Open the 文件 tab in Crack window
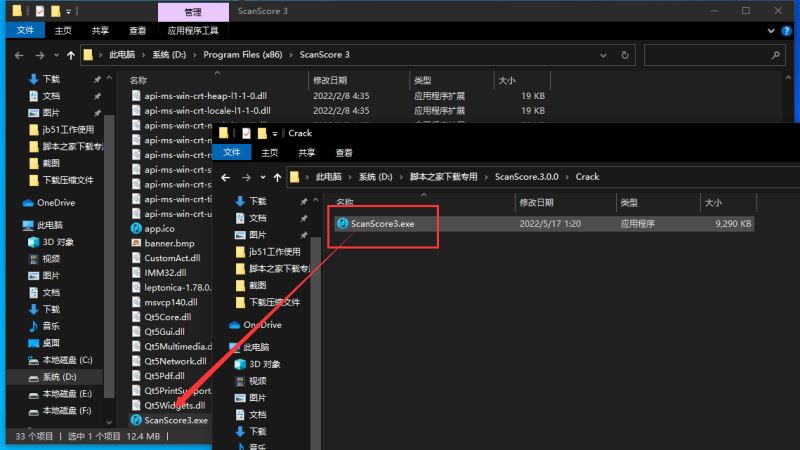Viewport: 800px width, 450px height. 232,153
